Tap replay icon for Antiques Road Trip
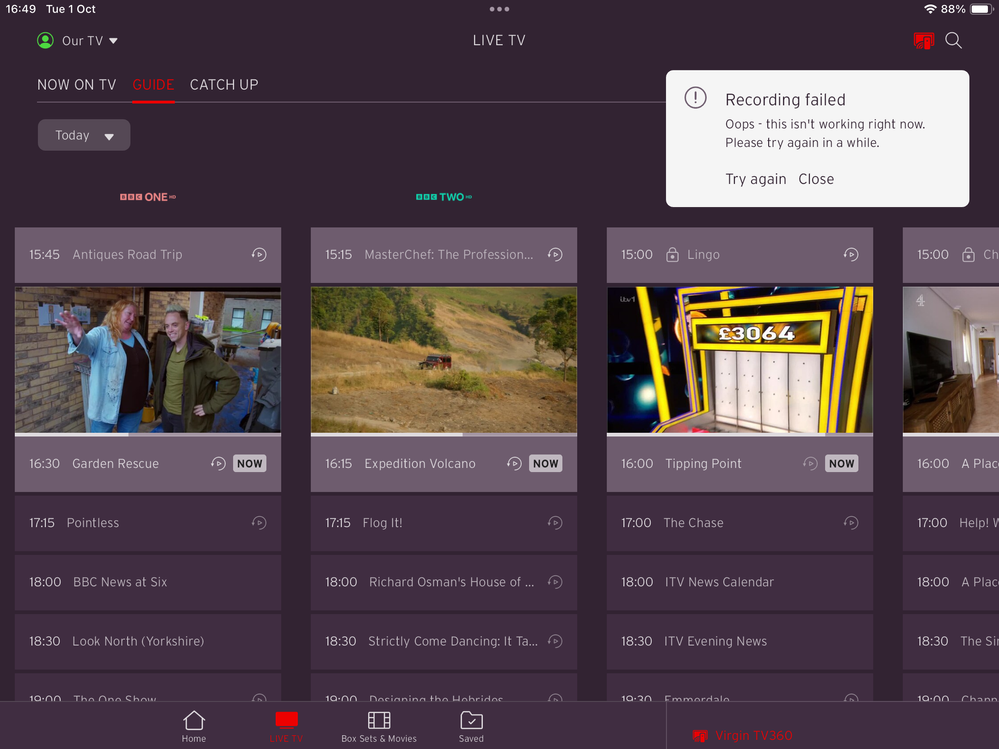Screen dimensions: 999x749 tap(259, 254)
